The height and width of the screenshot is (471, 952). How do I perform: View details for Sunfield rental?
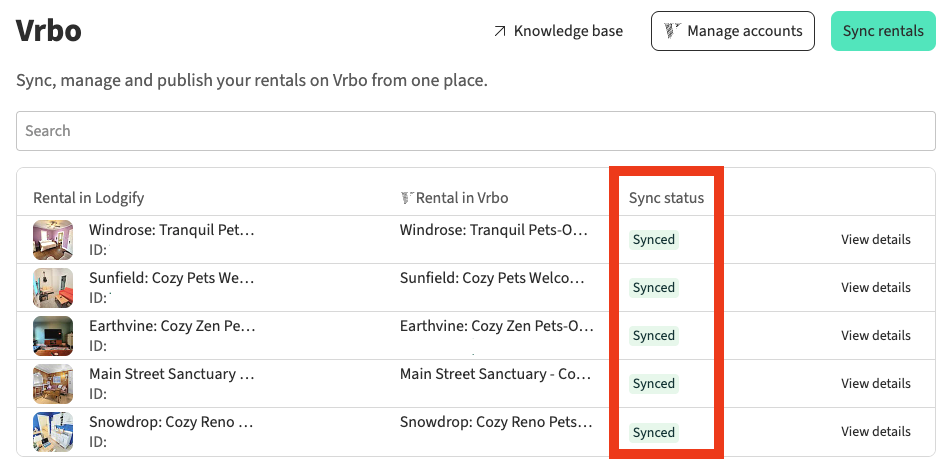coord(875,288)
